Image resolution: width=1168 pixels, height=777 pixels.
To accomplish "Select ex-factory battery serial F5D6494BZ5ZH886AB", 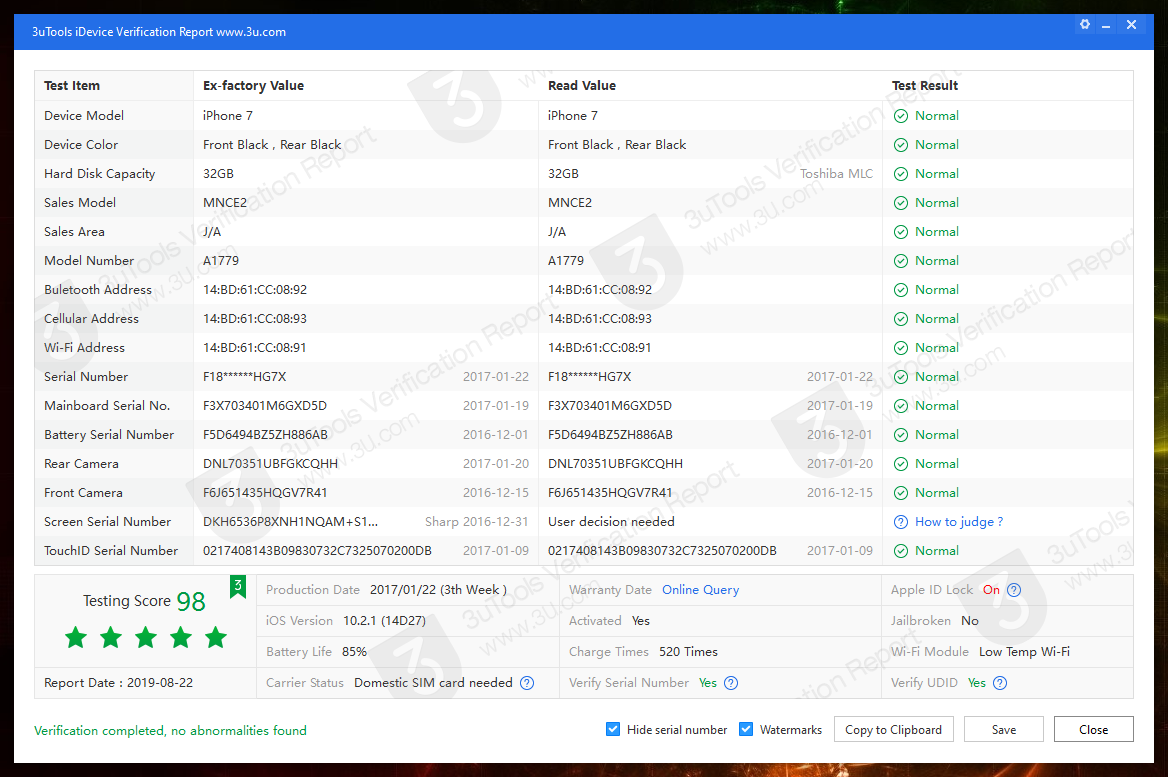I will pos(265,435).
